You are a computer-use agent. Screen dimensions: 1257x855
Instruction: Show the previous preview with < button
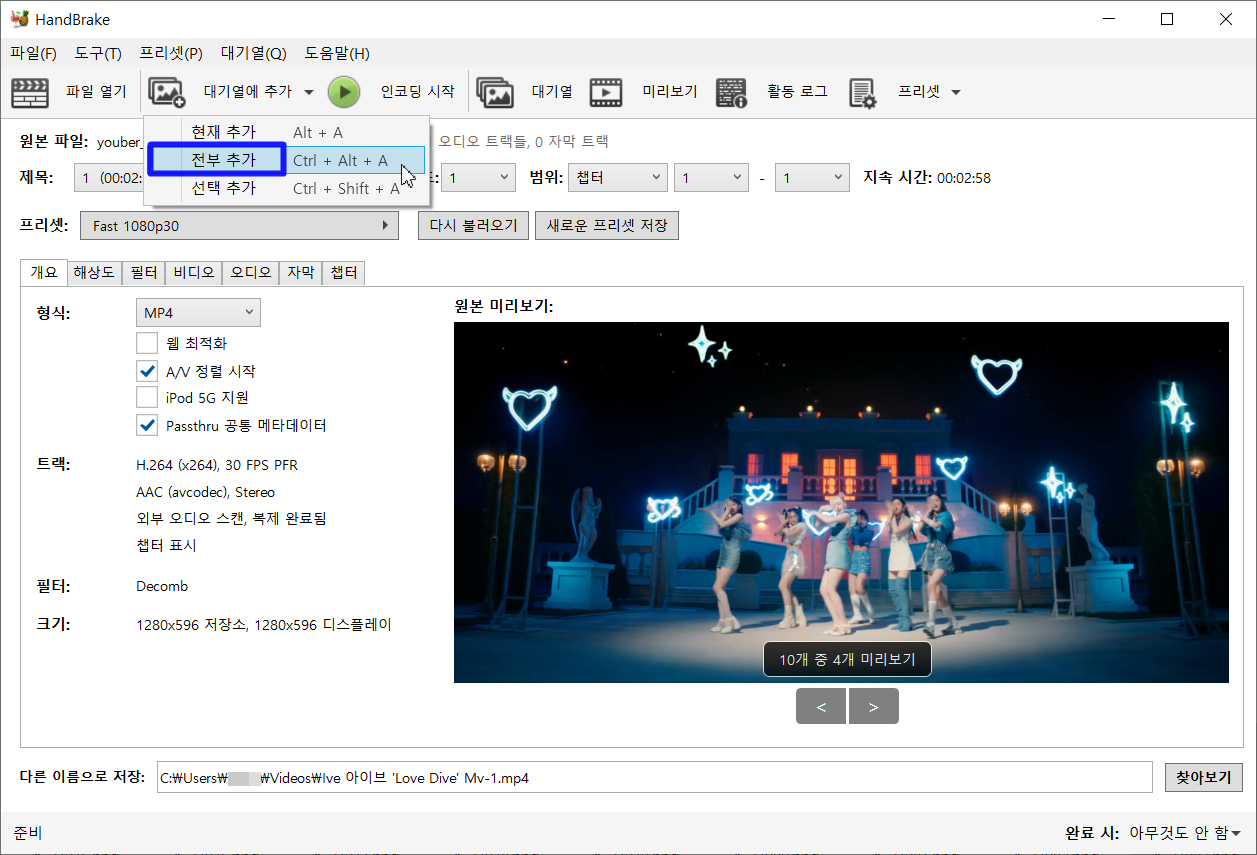coord(821,707)
